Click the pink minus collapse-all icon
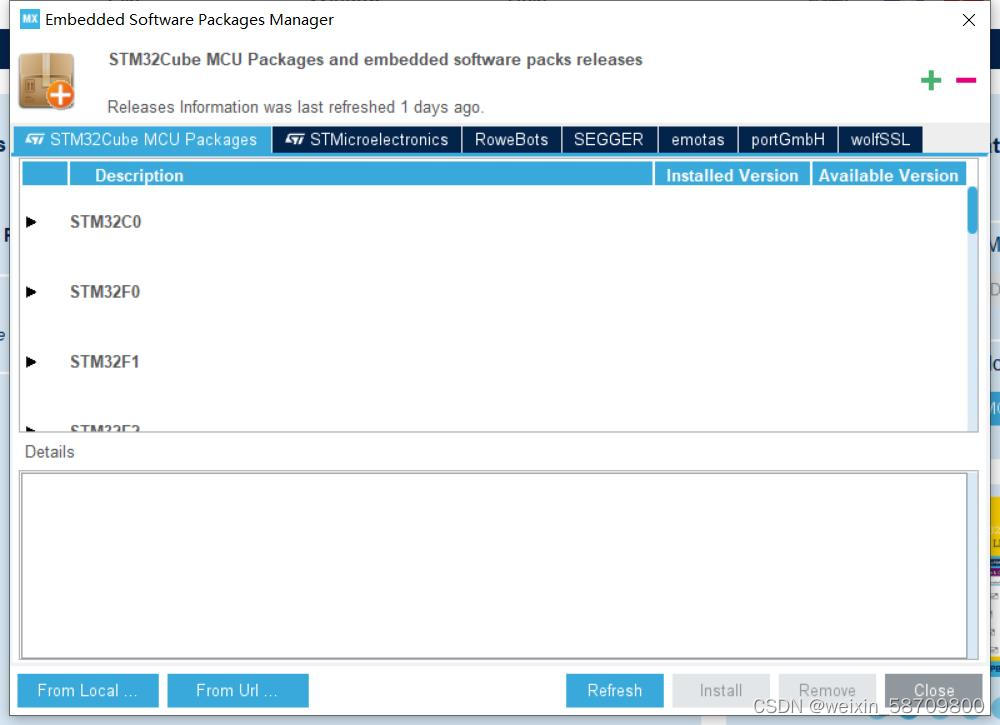The height and width of the screenshot is (725, 1000). 966,80
